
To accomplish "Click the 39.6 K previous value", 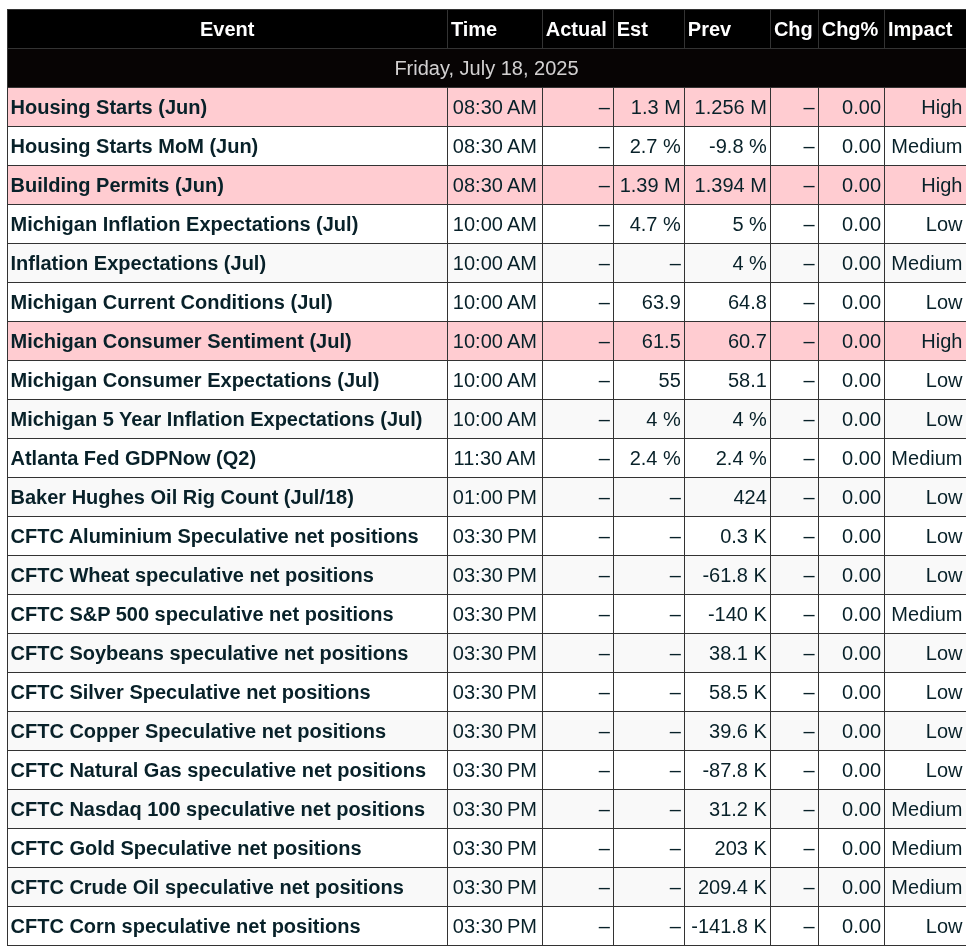I will click(737, 731).
